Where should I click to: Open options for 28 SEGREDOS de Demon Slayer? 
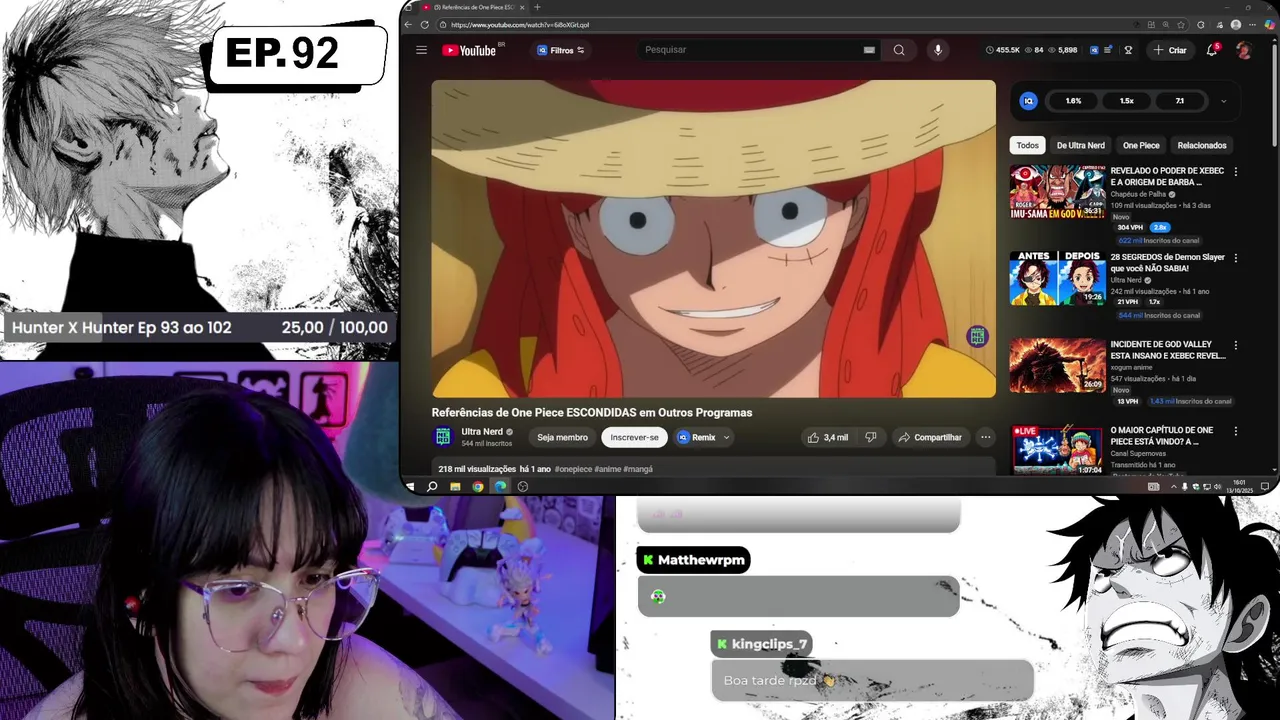pyautogui.click(x=1236, y=258)
